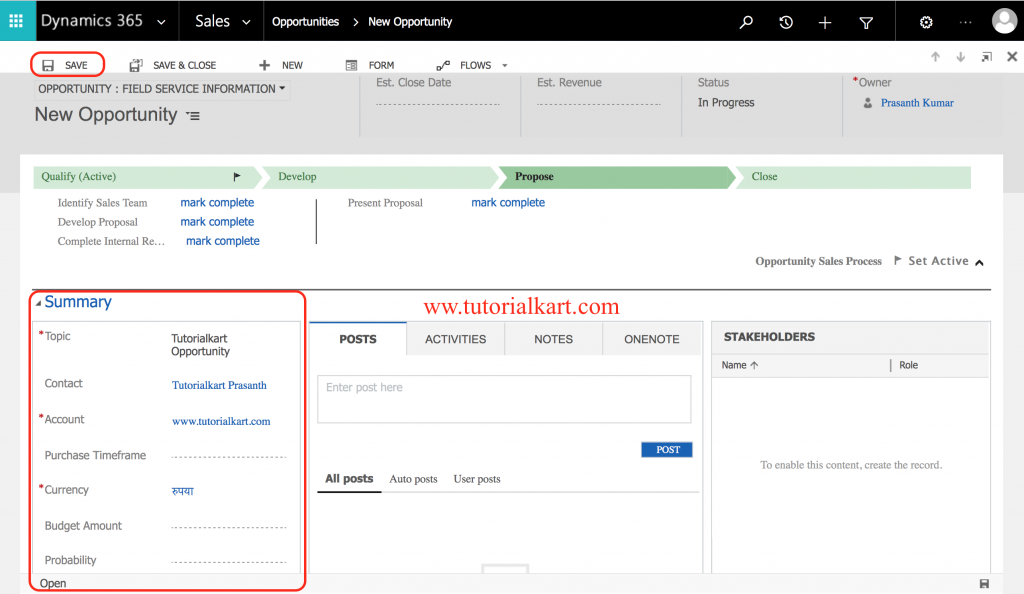Go to previous record up arrow

pos(935,57)
